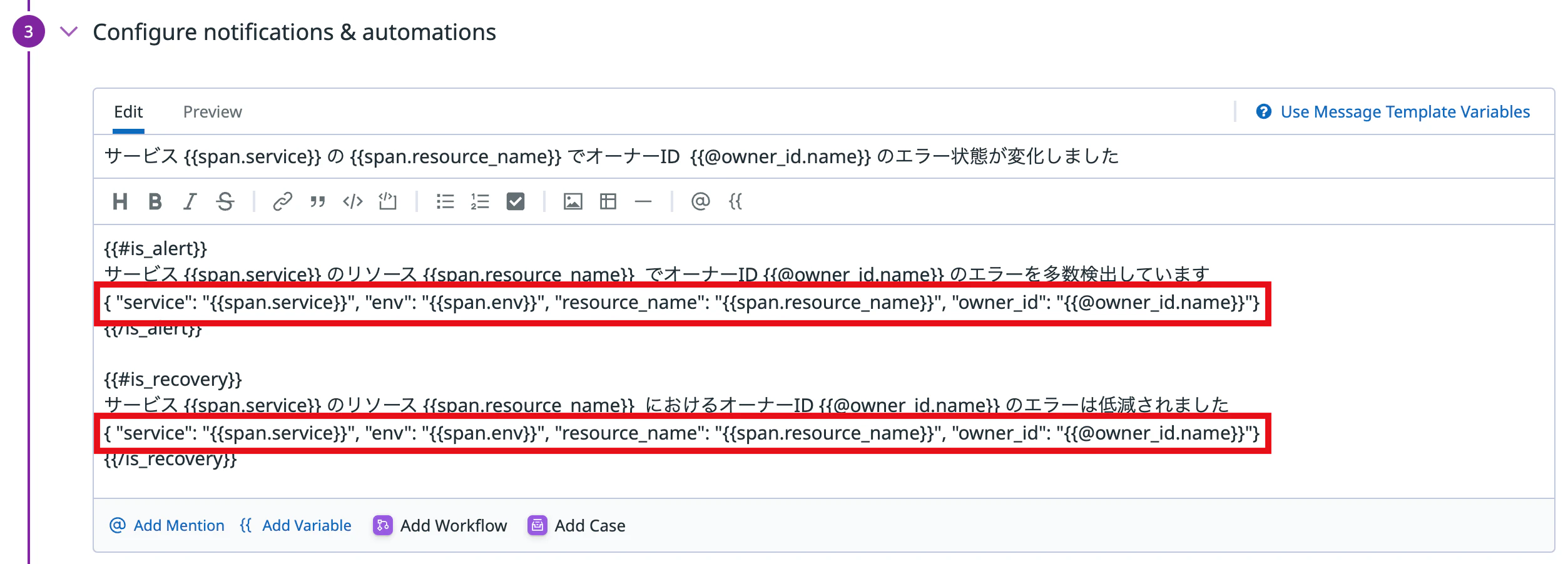Click the monitor title input field
This screenshot has height=564, width=1568.
823,156
